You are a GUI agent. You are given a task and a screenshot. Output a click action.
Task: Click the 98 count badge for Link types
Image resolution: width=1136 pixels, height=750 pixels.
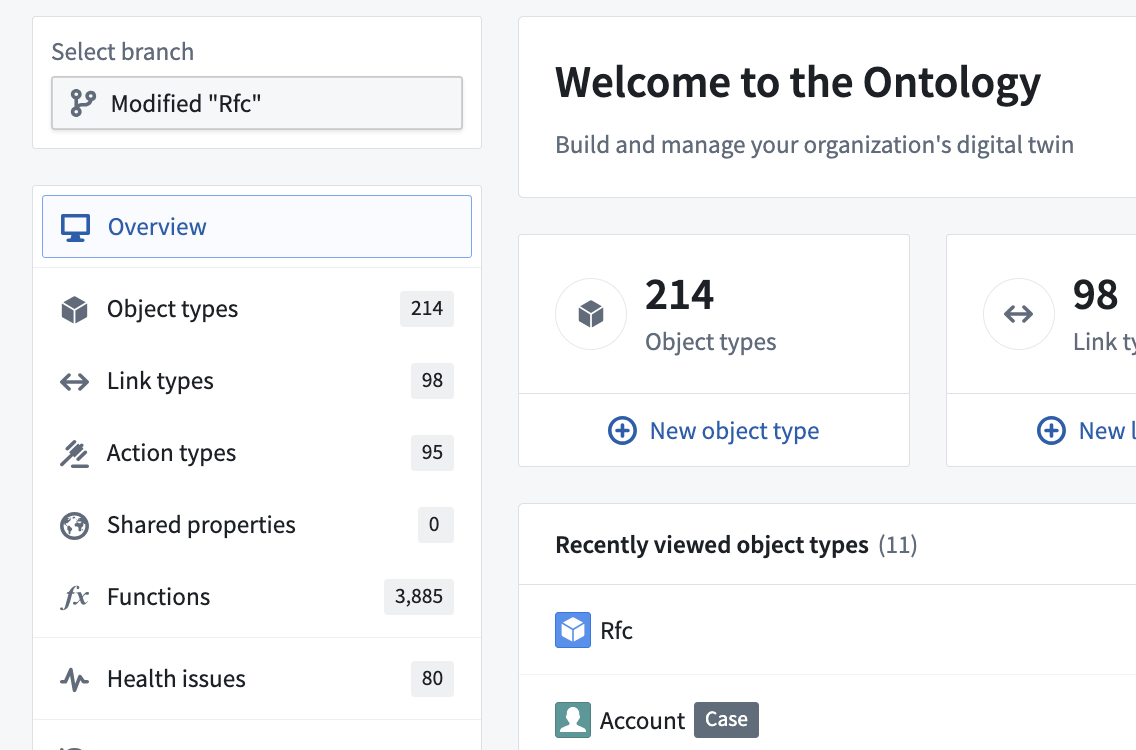(433, 380)
